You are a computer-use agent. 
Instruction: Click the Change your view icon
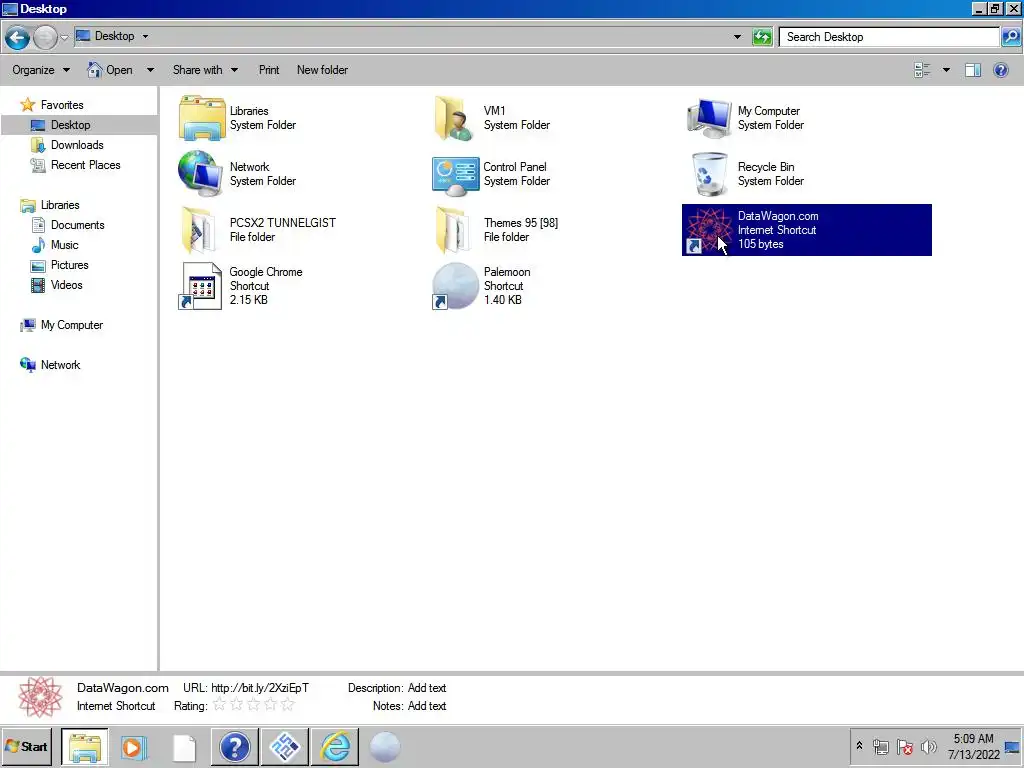point(922,70)
